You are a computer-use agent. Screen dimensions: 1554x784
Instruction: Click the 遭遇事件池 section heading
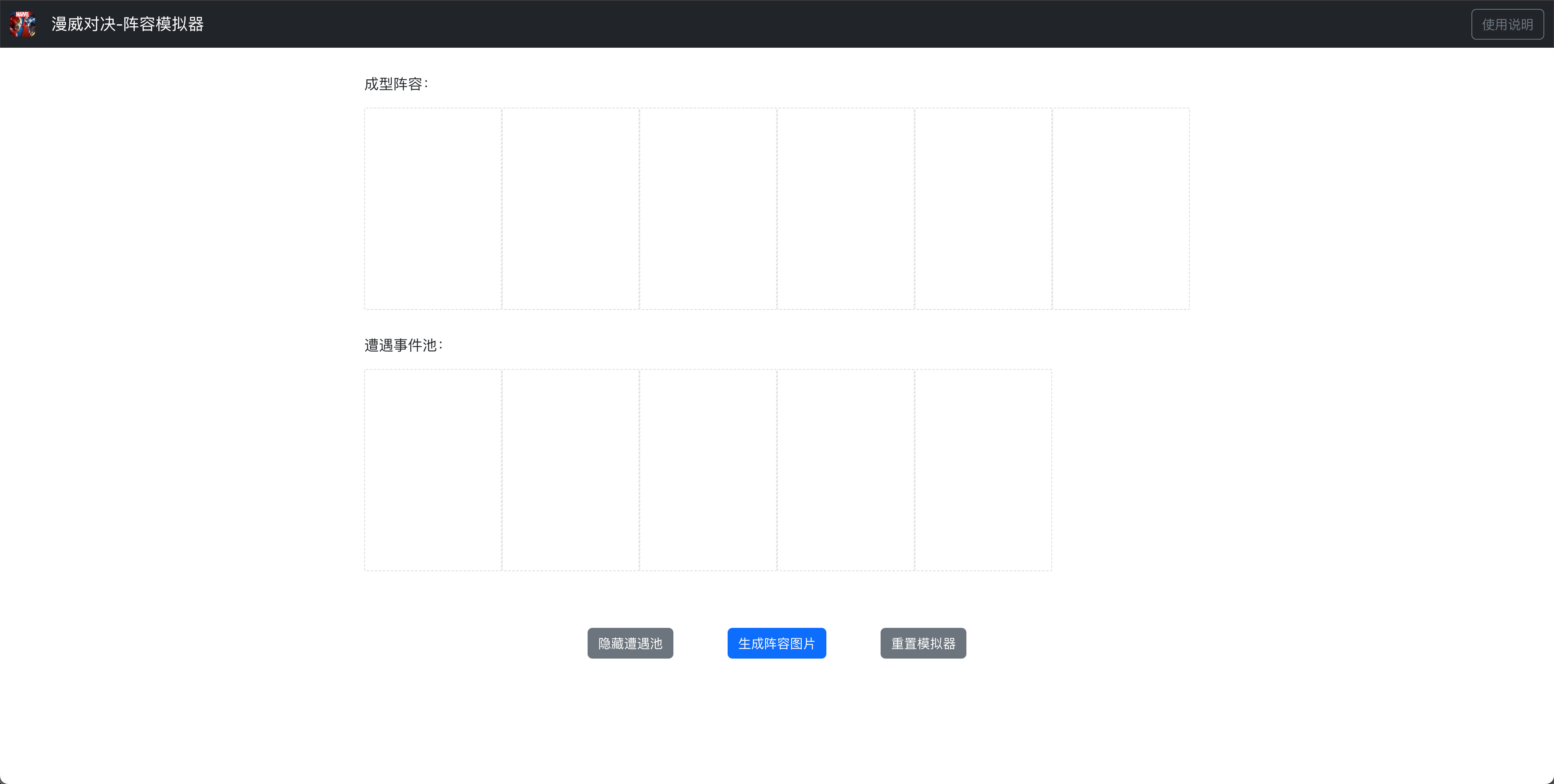click(x=403, y=345)
